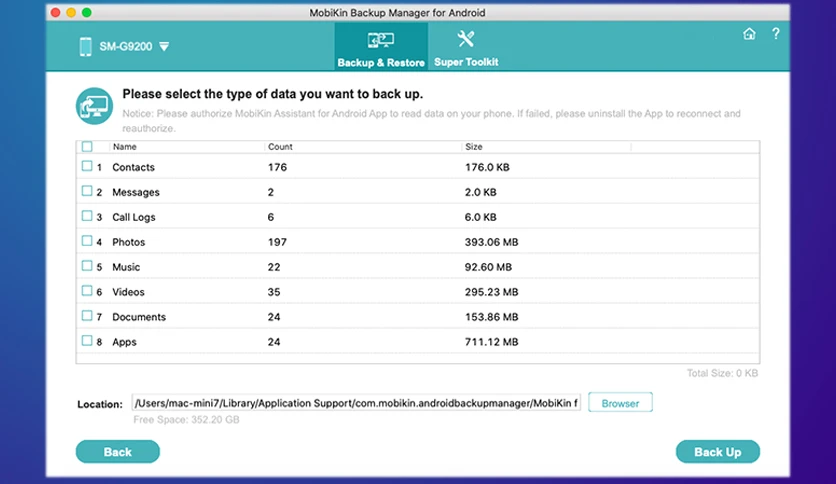The height and width of the screenshot is (484, 836).
Task: Click the size value 92.60 MB
Action: [x=488, y=267]
